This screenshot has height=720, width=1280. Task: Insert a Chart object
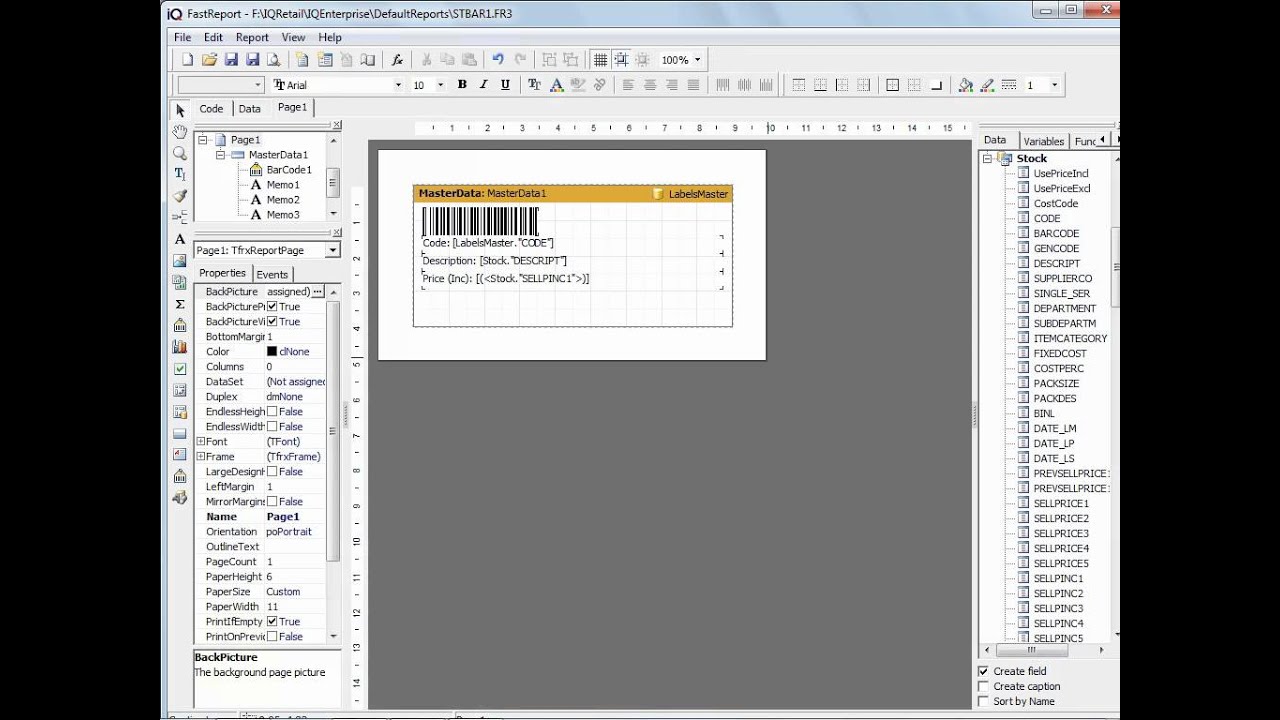pos(180,347)
